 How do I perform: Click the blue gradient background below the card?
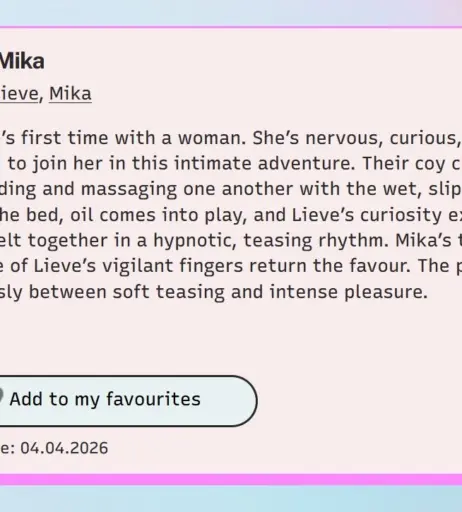pyautogui.click(x=231, y=498)
